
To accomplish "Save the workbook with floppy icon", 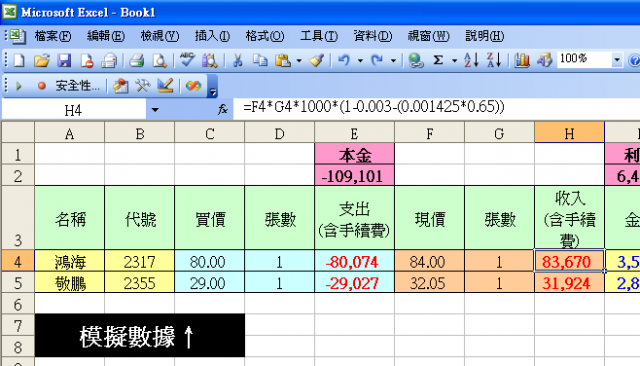I will pyautogui.click(x=64, y=60).
